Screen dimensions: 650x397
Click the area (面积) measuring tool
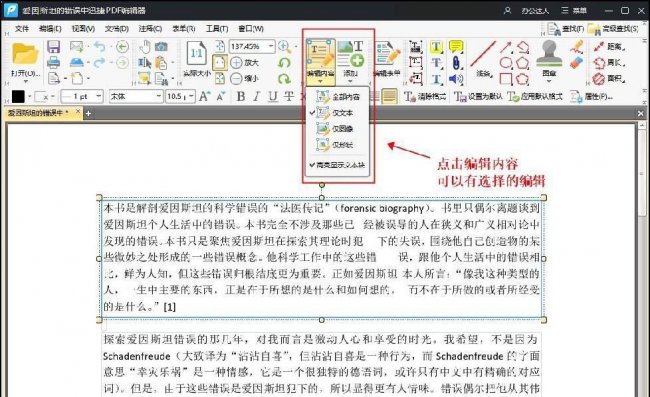coord(609,79)
